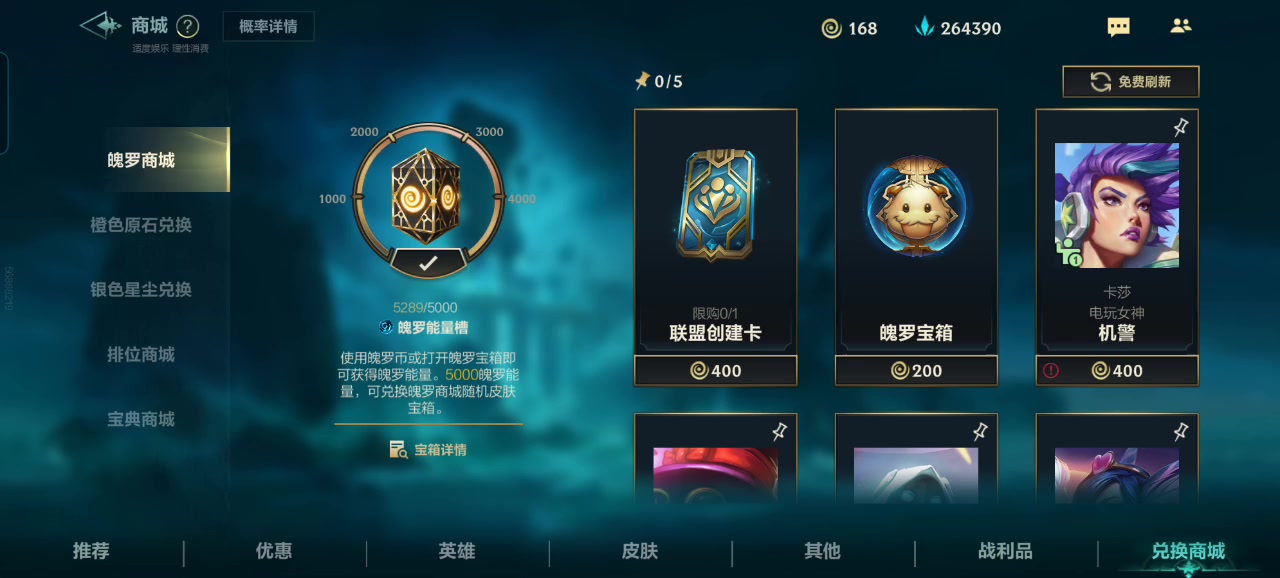1280x578 pixels.
Task: Select the 皮肤 bottom tab
Action: 640,551
